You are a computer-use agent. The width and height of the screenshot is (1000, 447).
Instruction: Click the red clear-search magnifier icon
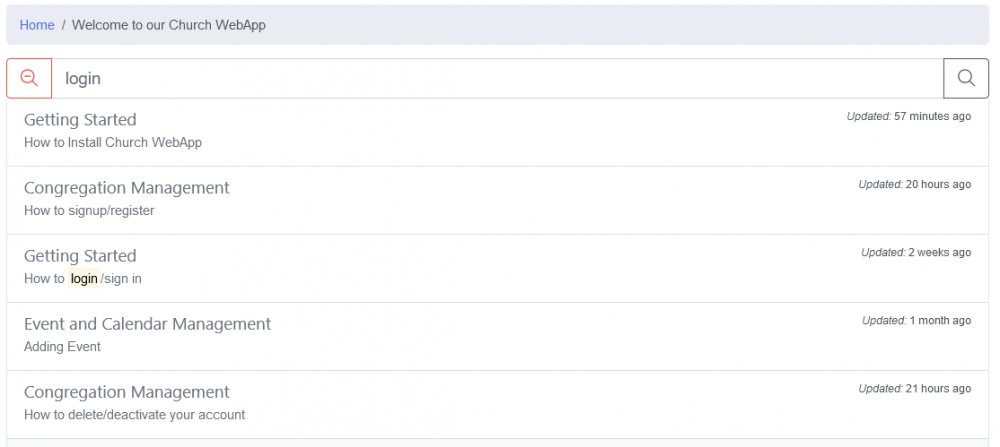[x=29, y=78]
